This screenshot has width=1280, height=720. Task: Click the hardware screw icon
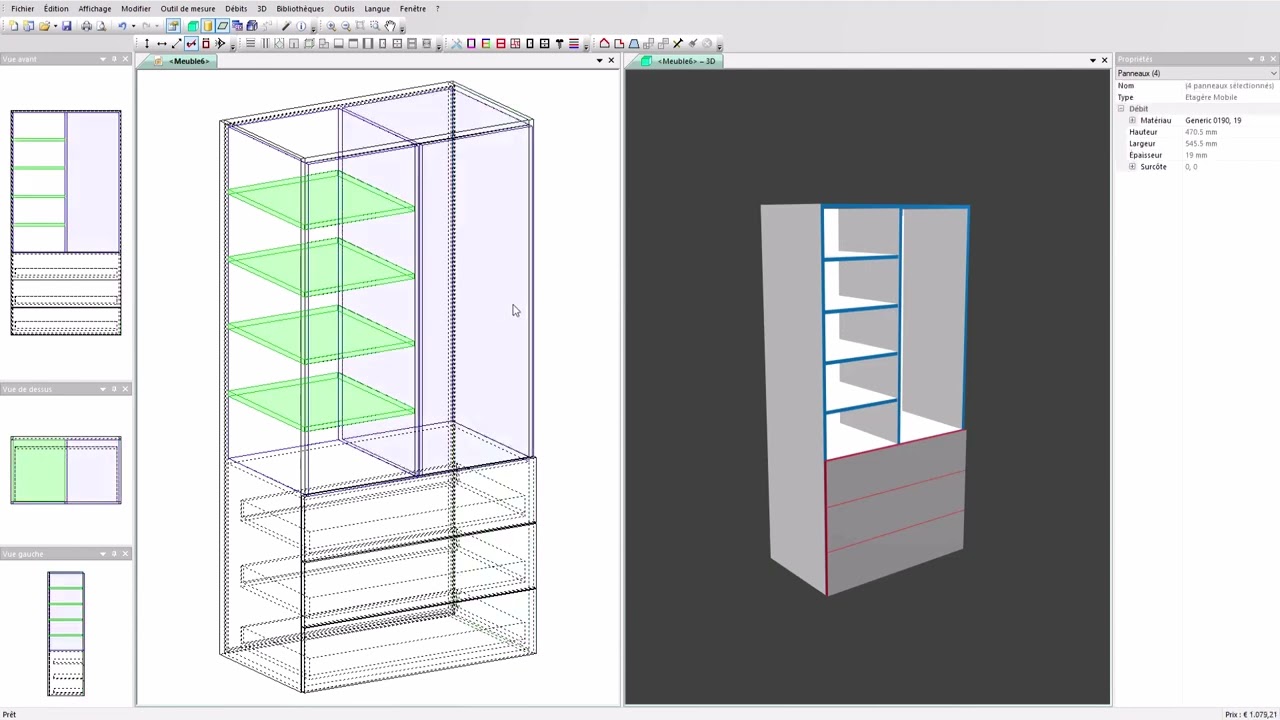[x=559, y=44]
